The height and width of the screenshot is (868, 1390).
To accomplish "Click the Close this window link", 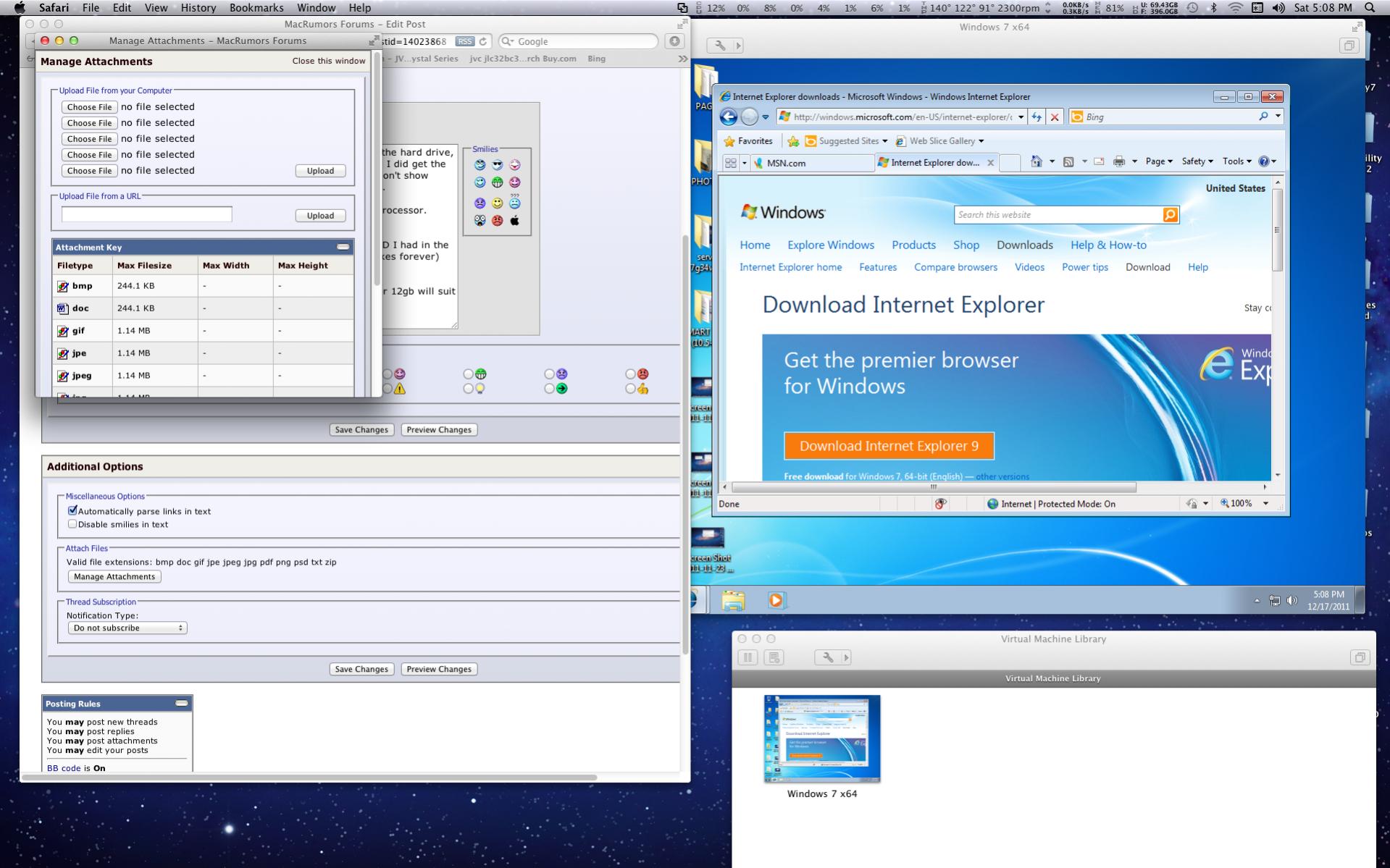I will tap(329, 61).
